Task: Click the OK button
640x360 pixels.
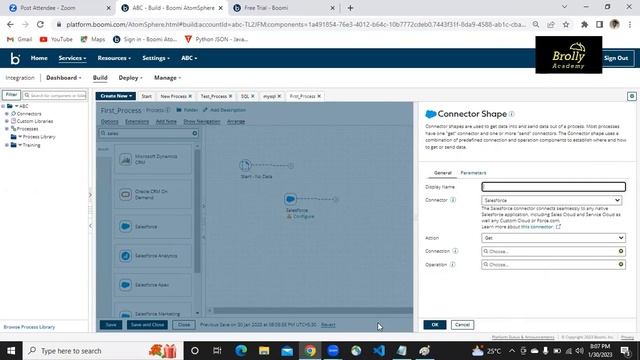Action: (435, 325)
